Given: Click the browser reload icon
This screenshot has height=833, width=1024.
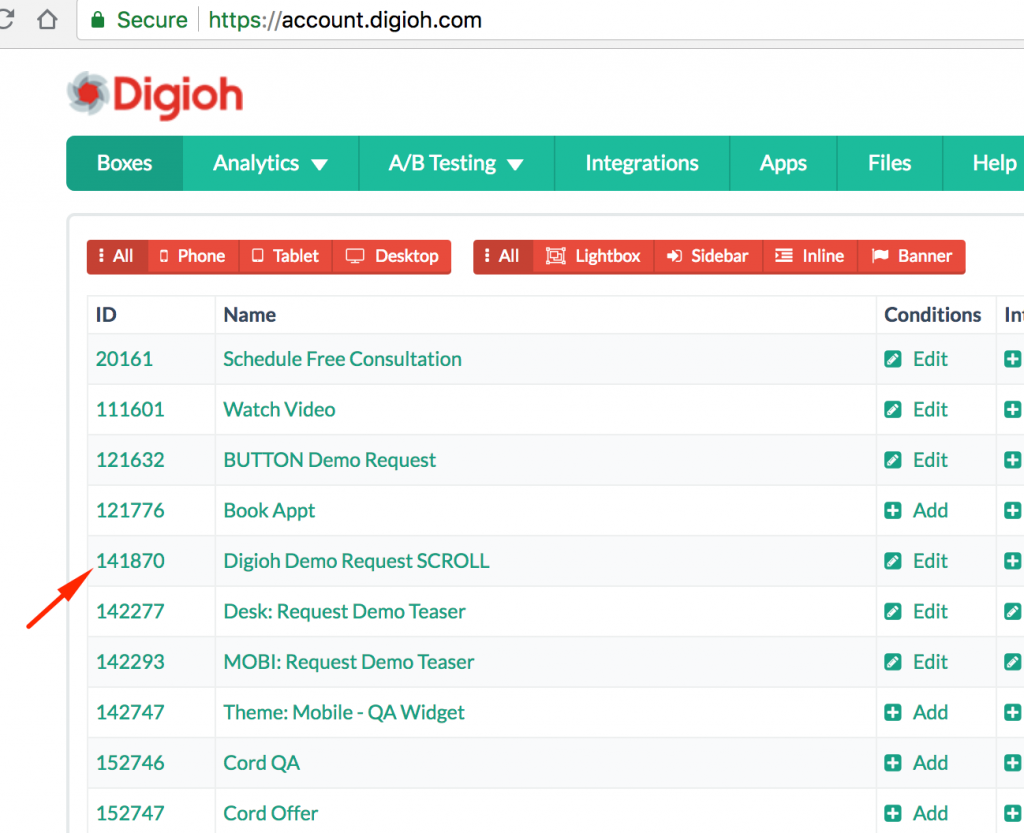Looking at the screenshot, I should click(6, 20).
